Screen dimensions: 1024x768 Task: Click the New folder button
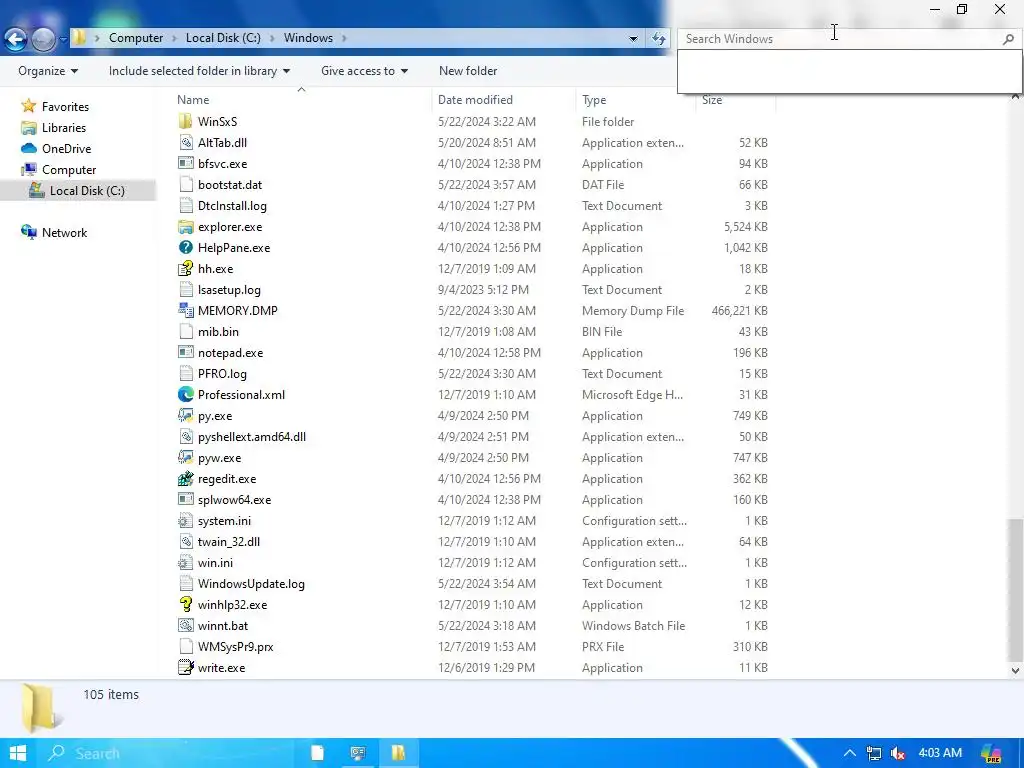[x=468, y=71]
